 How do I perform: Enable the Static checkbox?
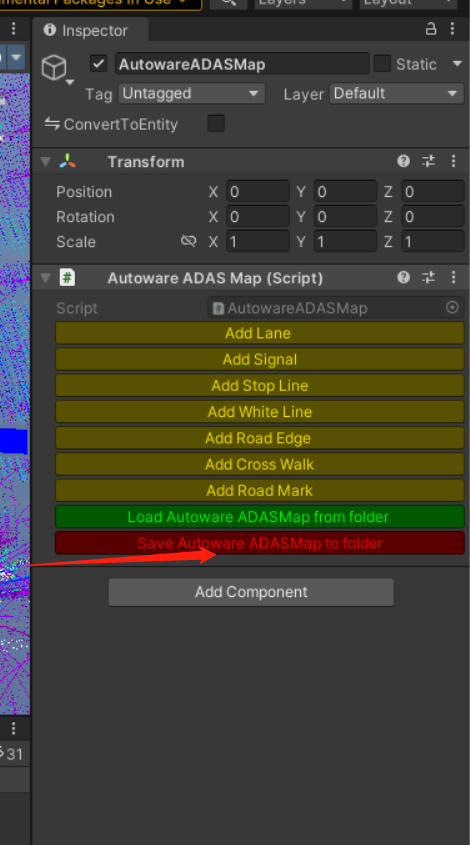[x=382, y=64]
